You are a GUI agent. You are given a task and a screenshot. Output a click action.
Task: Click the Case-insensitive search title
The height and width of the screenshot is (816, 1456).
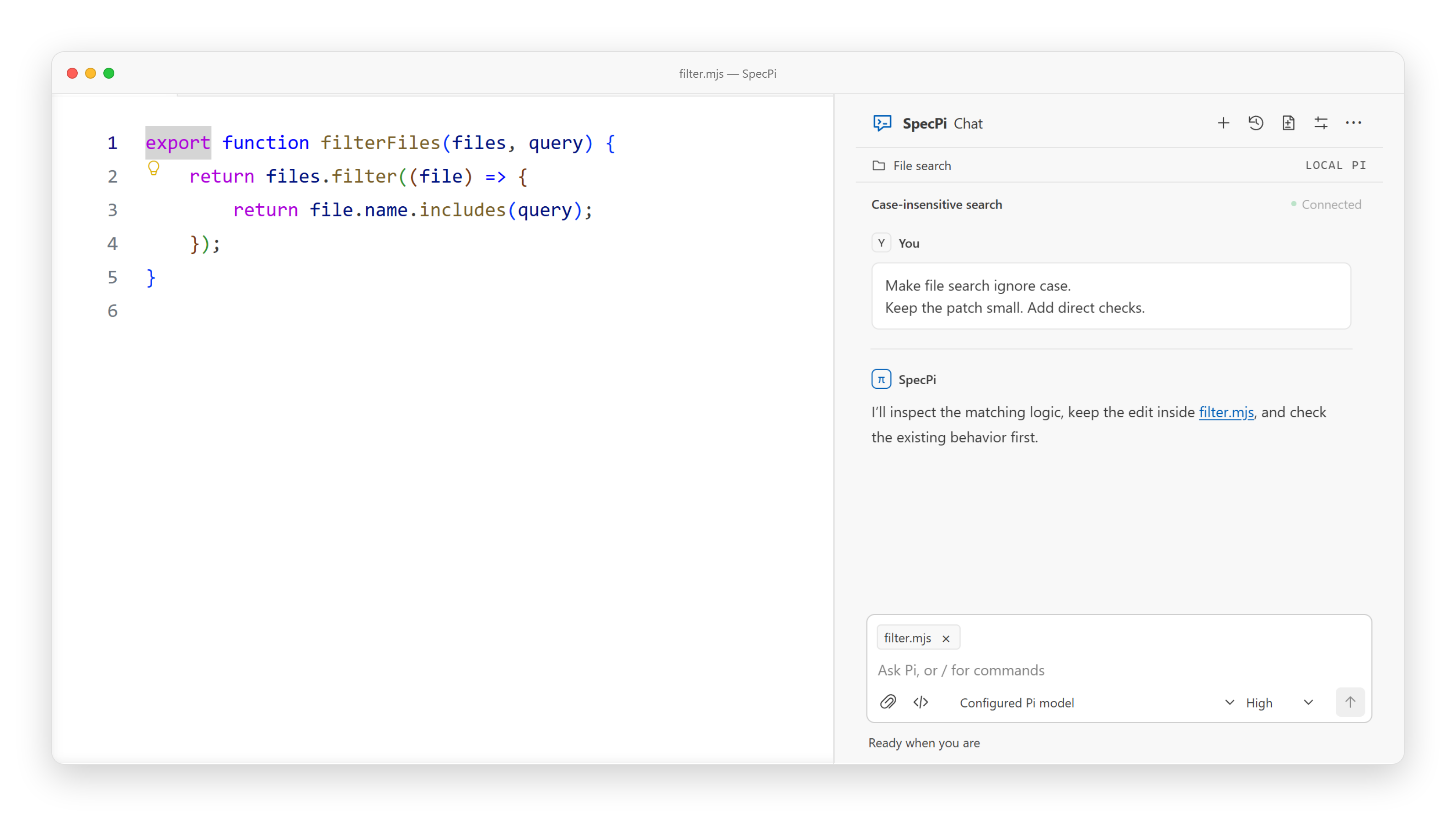[x=937, y=205]
